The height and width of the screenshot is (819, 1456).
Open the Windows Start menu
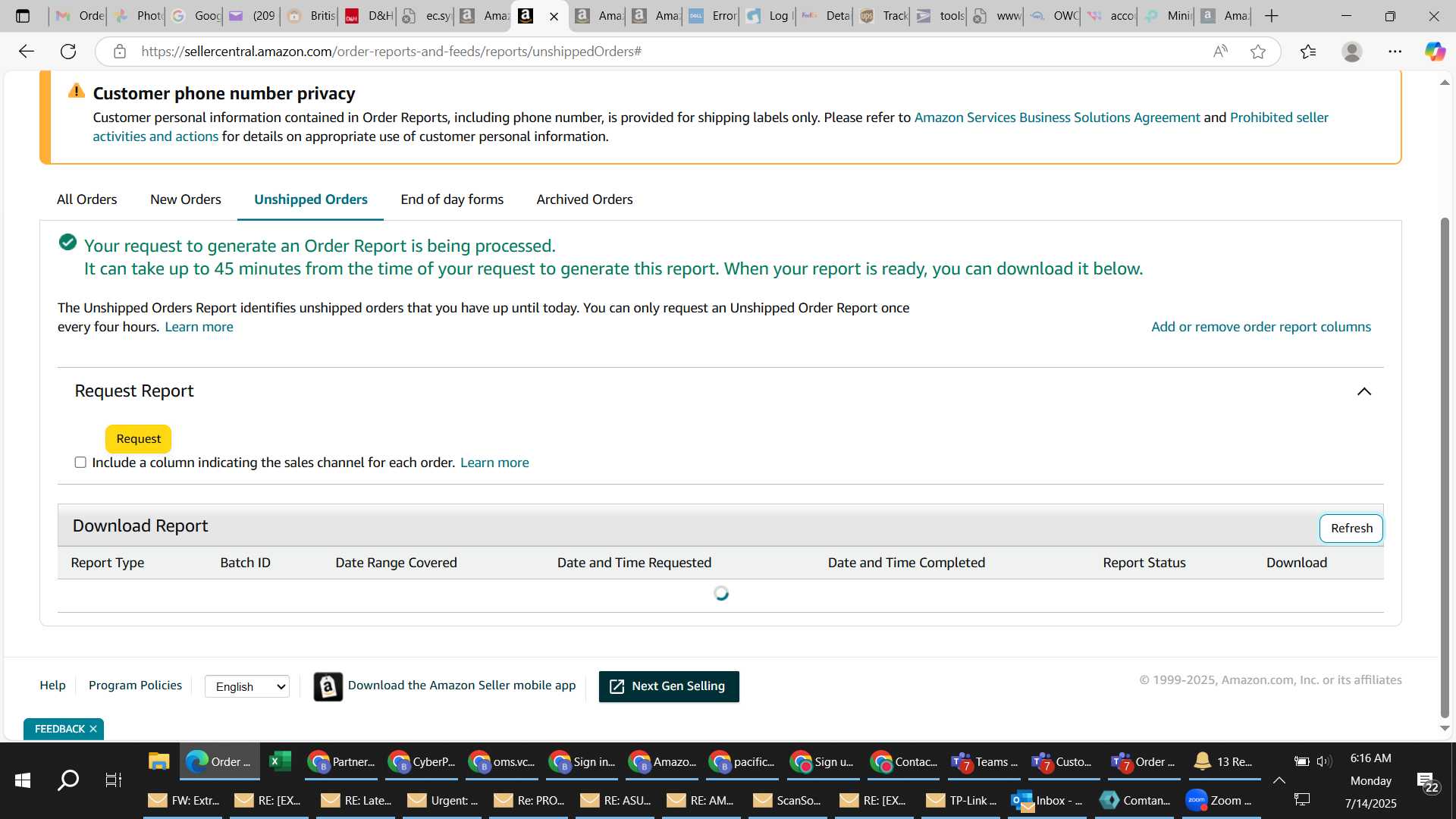[23, 780]
